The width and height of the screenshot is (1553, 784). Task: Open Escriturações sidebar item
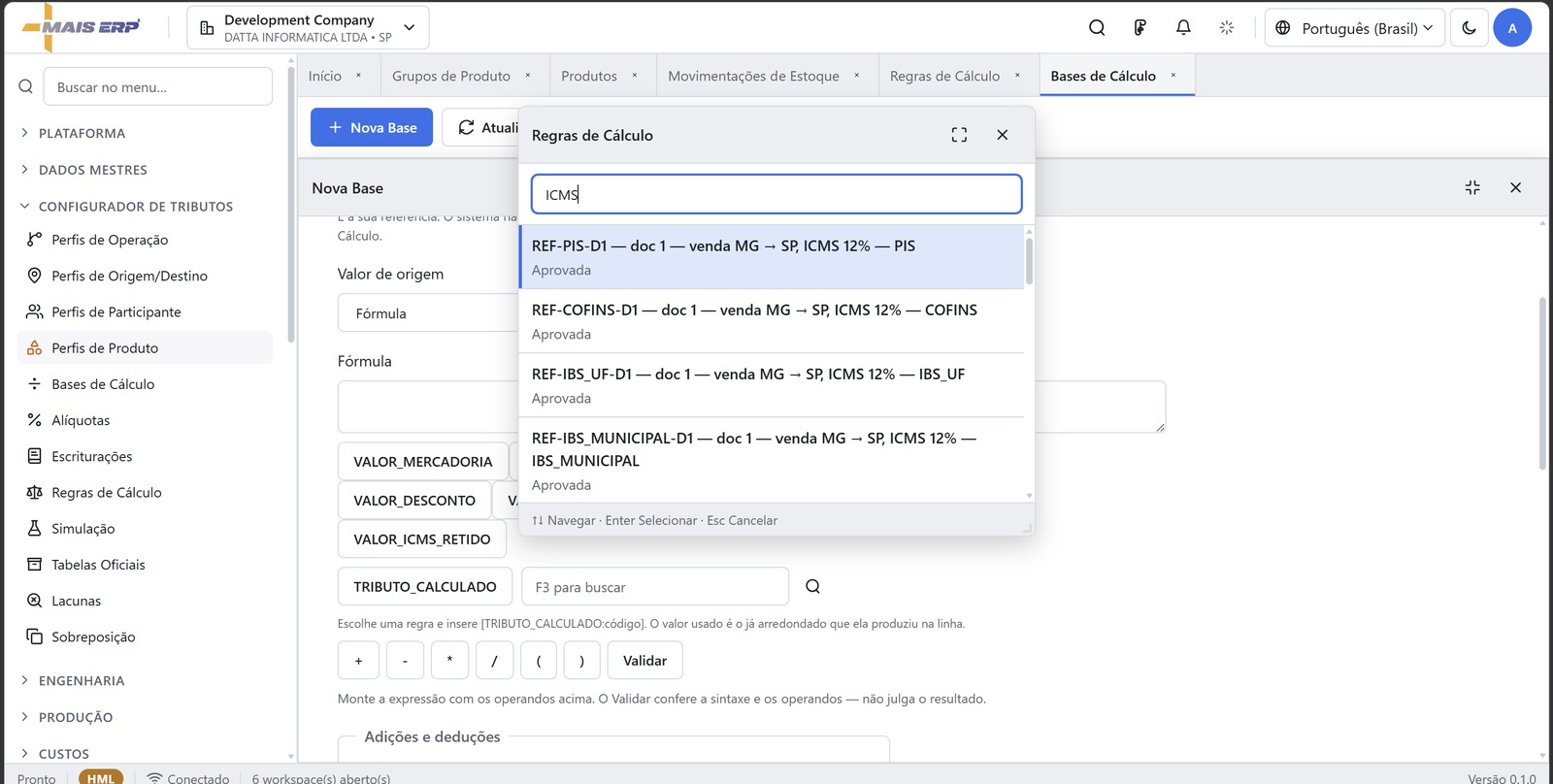tap(146, 456)
